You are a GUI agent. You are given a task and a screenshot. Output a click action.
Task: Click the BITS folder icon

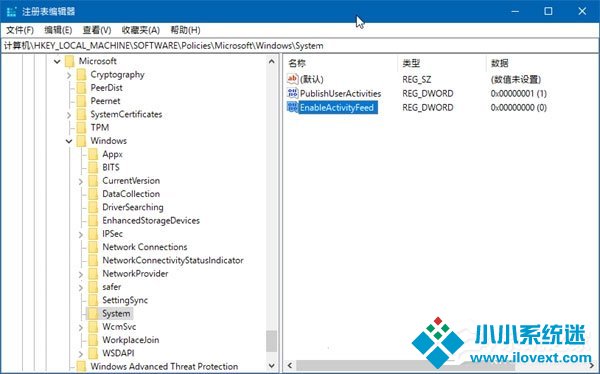pos(93,167)
